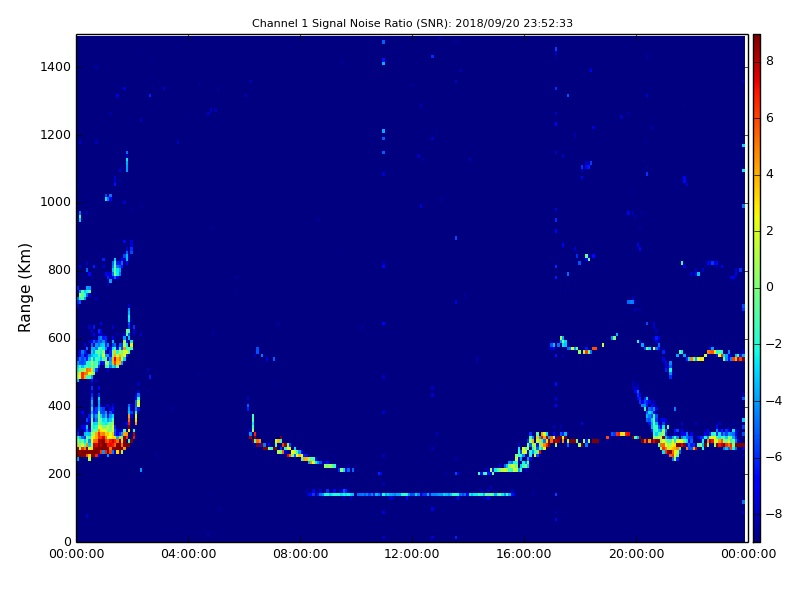Click the strong red echo near 300 km after midnight
The image size is (800, 600).
[105, 443]
